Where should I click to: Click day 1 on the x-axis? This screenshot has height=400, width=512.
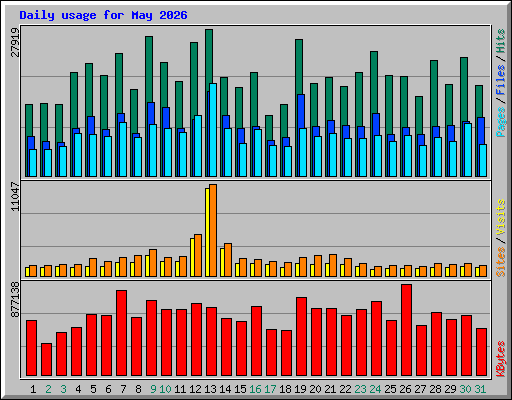coord(33,389)
